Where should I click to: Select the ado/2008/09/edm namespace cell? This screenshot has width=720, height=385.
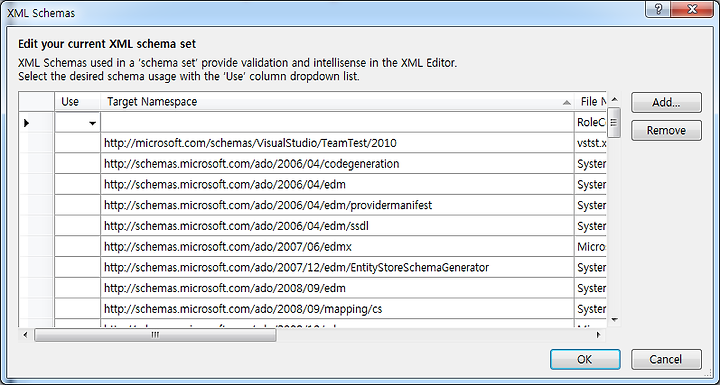click(x=338, y=288)
